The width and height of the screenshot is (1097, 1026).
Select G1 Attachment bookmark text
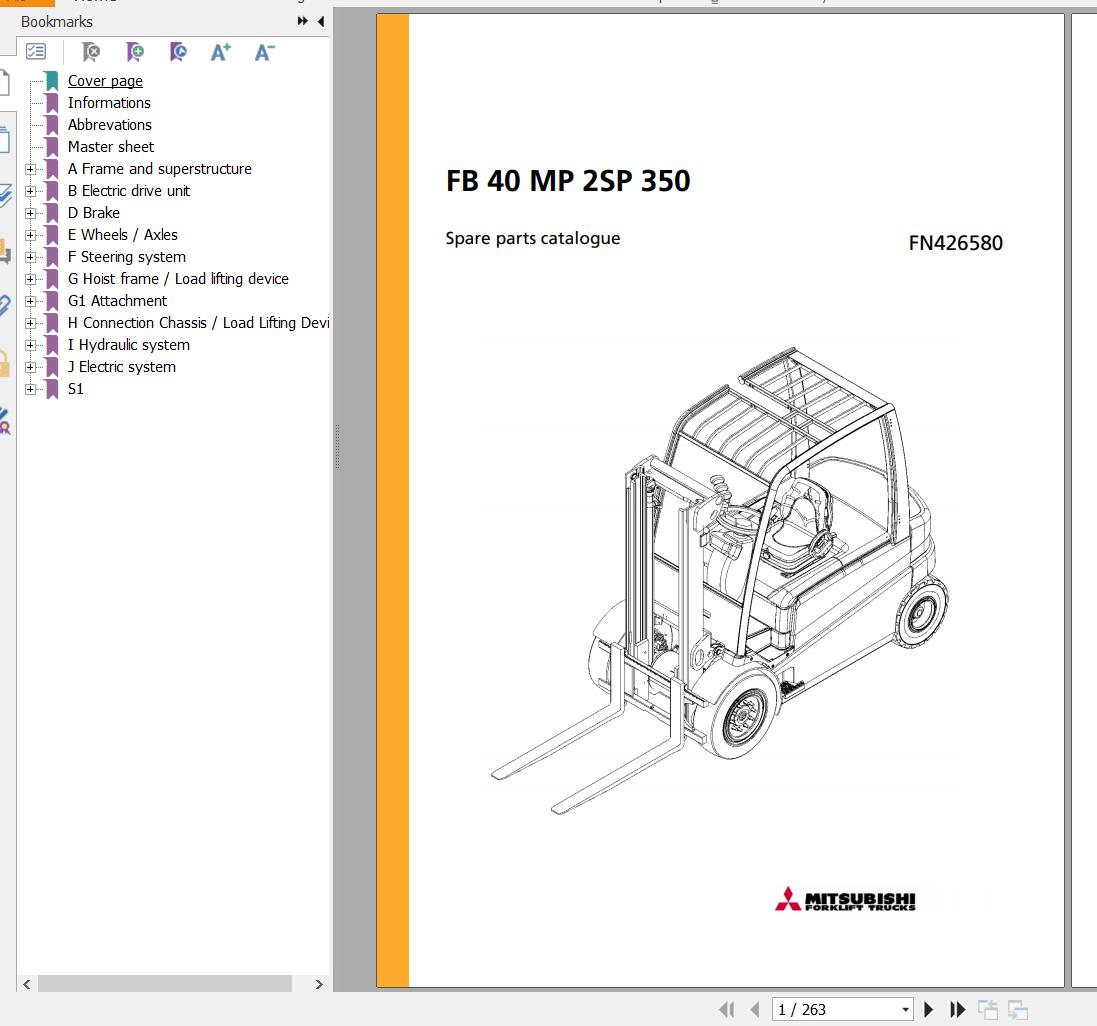(x=118, y=301)
